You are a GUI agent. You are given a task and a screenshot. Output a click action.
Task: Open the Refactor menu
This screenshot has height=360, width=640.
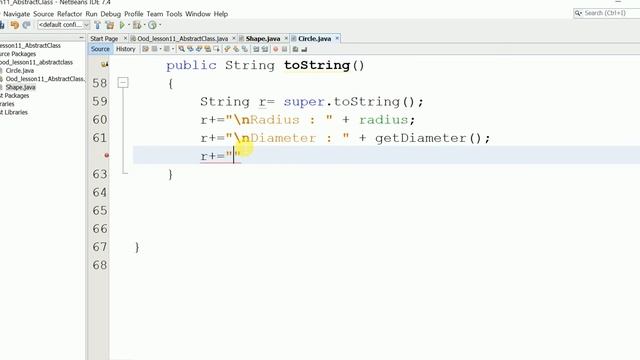pos(69,14)
